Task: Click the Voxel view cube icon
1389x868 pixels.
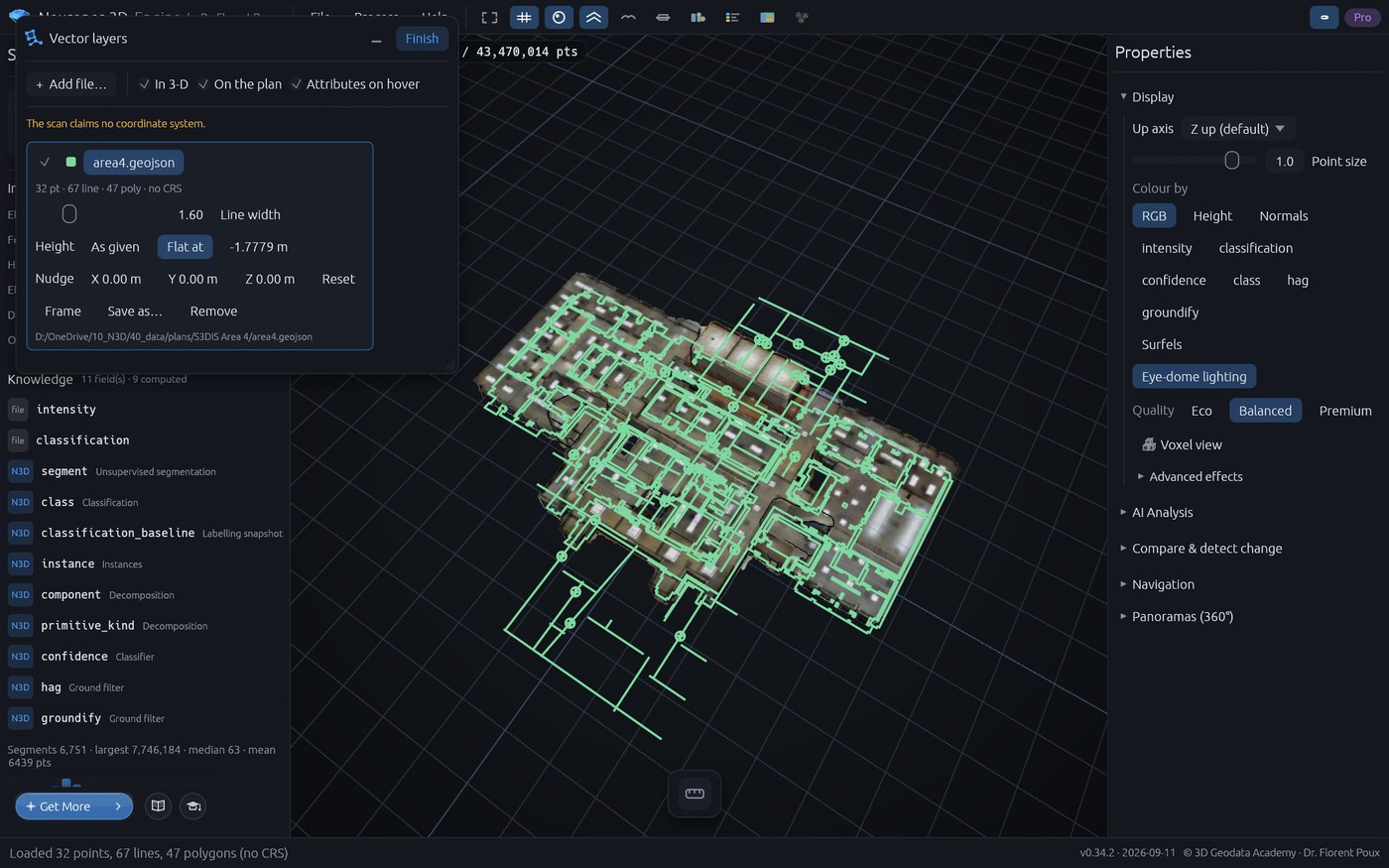Action: 1149,444
